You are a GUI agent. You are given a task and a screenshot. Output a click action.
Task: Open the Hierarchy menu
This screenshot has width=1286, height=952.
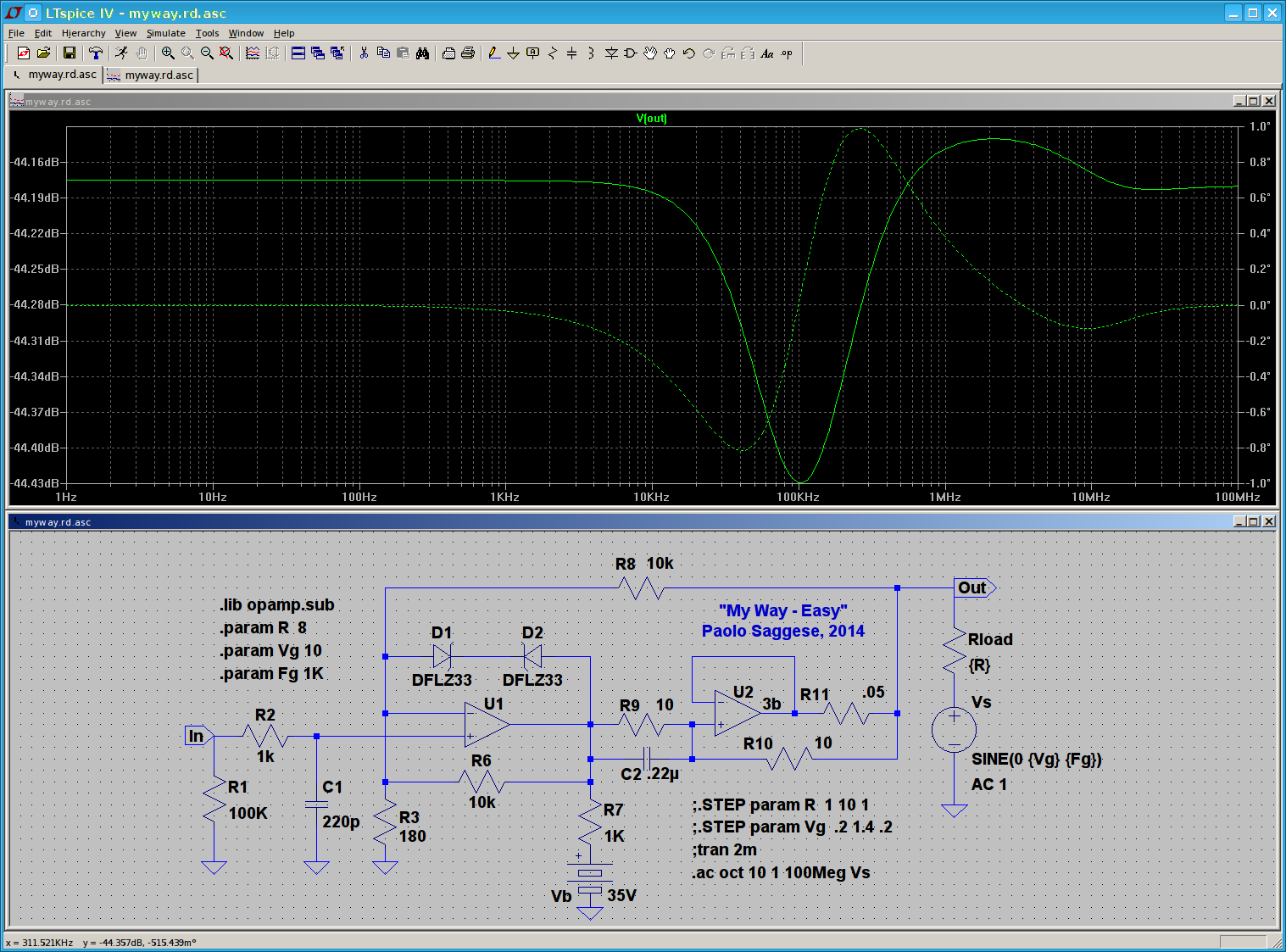[84, 33]
